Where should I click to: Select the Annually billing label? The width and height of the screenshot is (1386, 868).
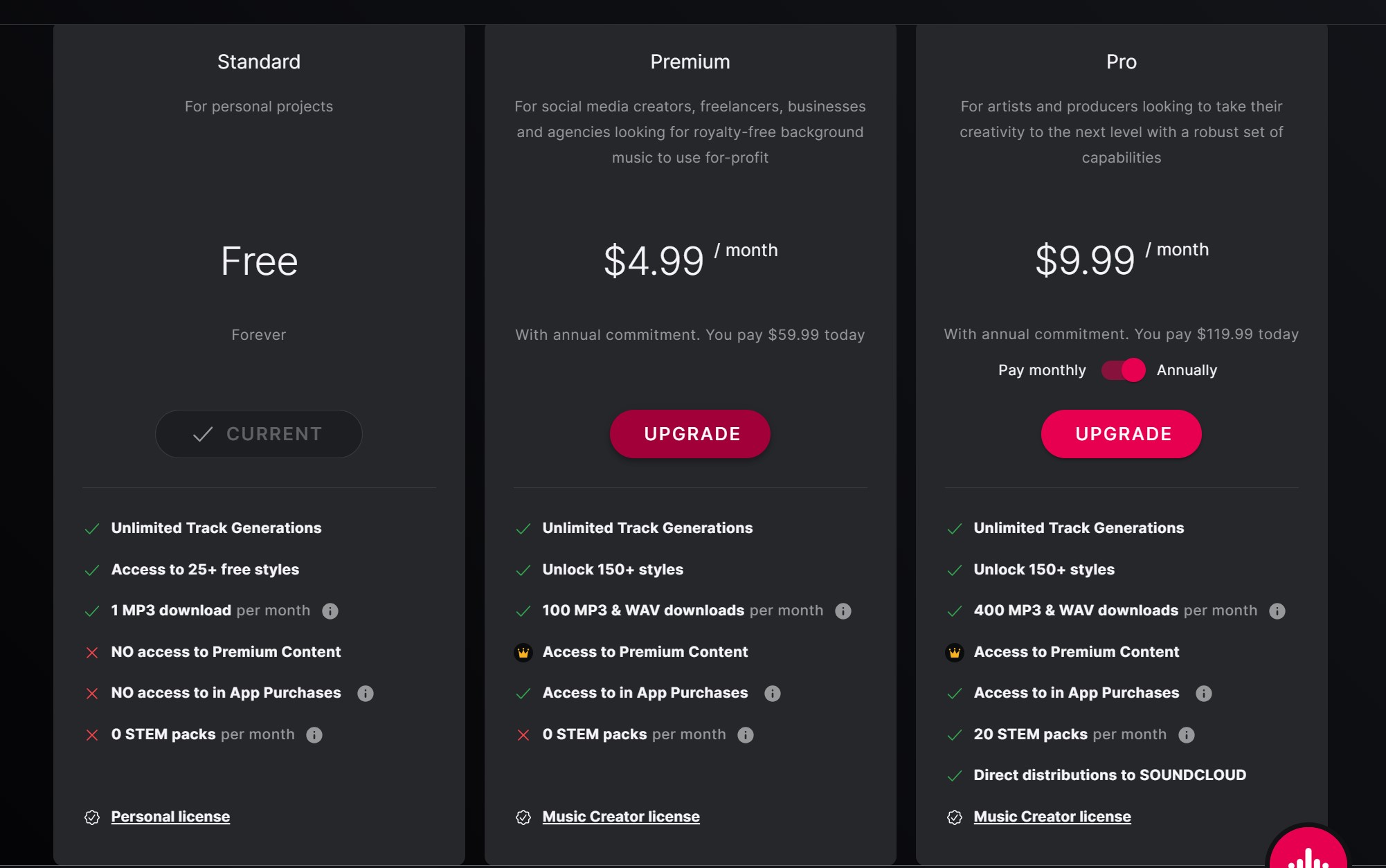[x=1187, y=370]
